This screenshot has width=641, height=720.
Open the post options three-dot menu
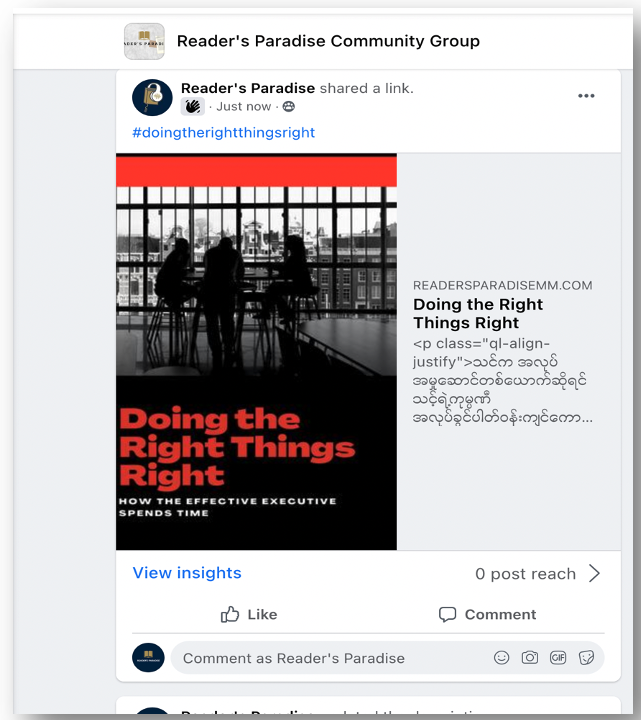pyautogui.click(x=586, y=96)
